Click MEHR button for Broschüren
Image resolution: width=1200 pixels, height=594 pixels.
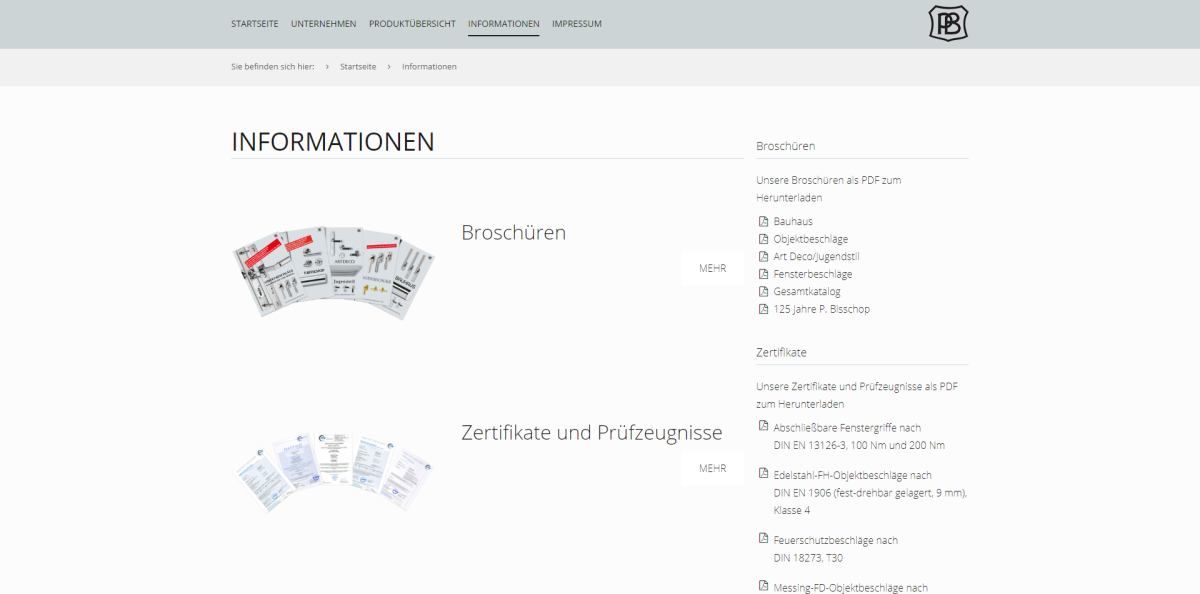click(713, 268)
